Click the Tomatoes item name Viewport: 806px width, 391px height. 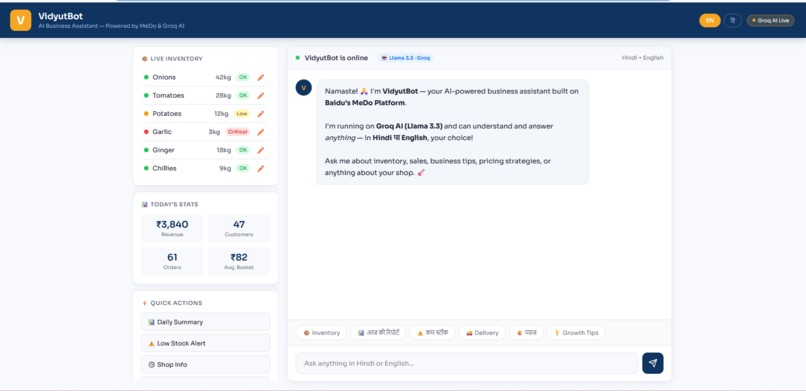pos(168,96)
